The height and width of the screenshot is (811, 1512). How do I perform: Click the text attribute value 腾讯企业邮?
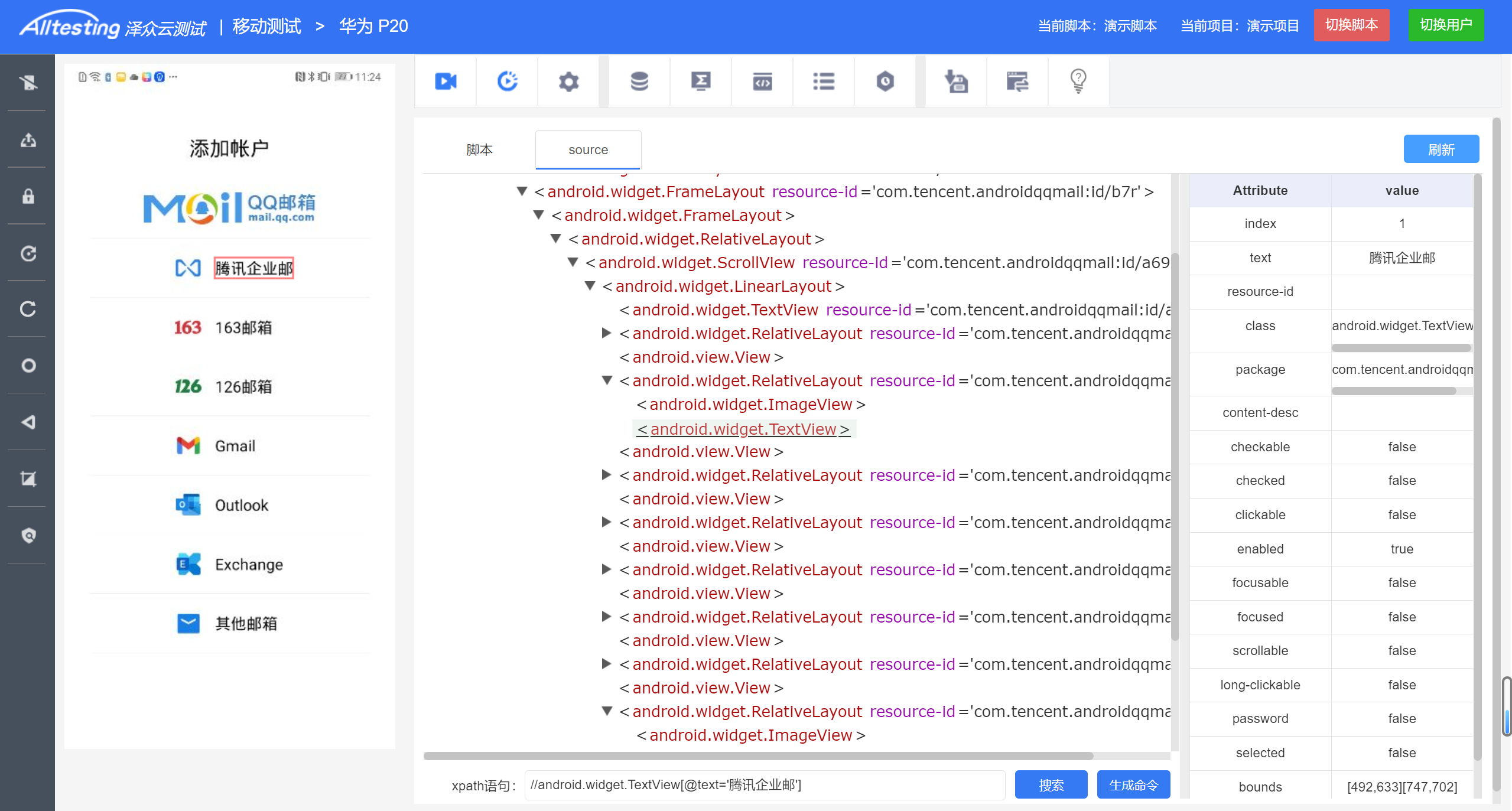tap(1402, 258)
